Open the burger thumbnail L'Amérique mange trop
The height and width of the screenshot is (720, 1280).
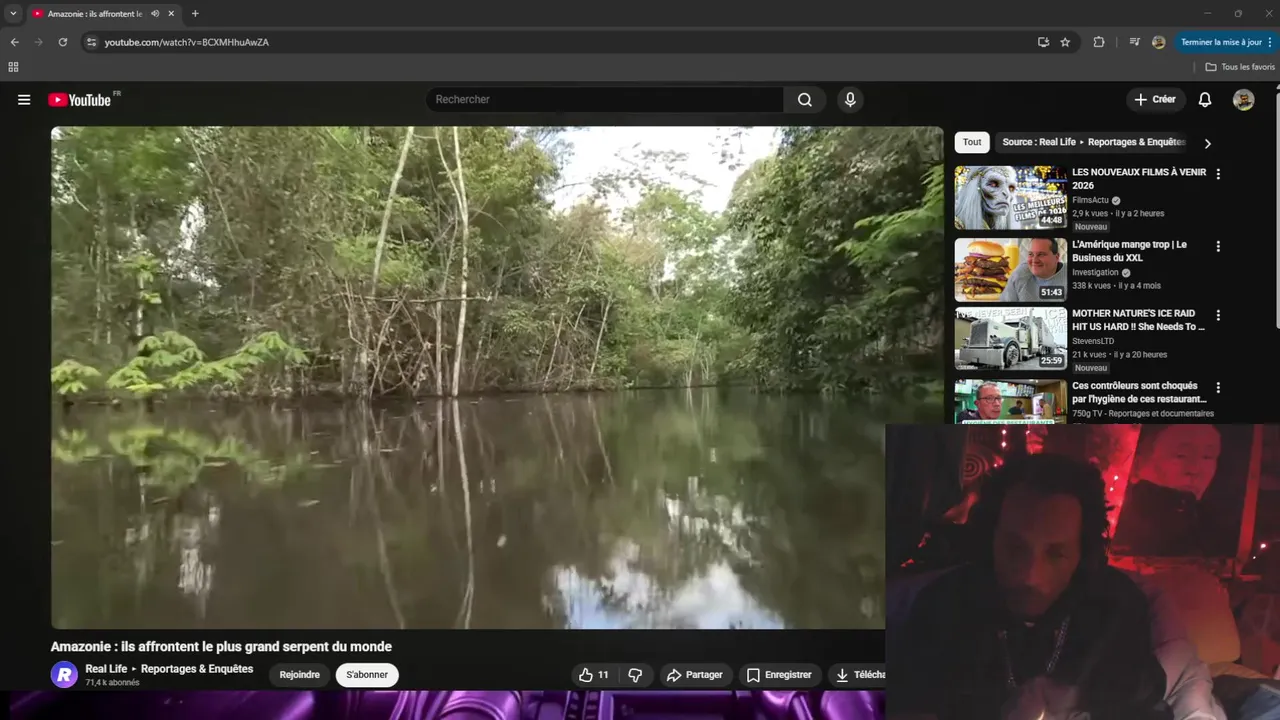pyautogui.click(x=1010, y=270)
